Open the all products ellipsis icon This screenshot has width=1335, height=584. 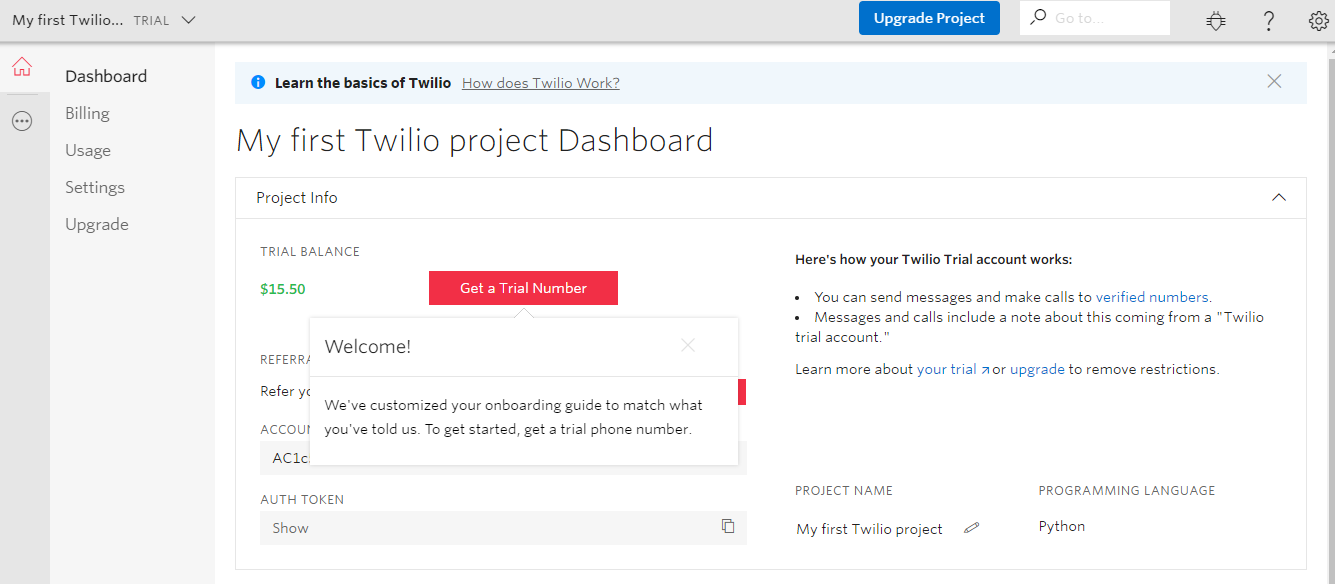pyautogui.click(x=22, y=121)
